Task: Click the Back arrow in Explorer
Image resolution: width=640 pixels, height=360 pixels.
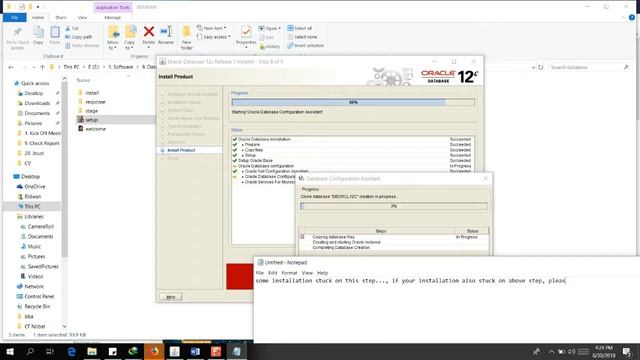Action: [x=11, y=67]
